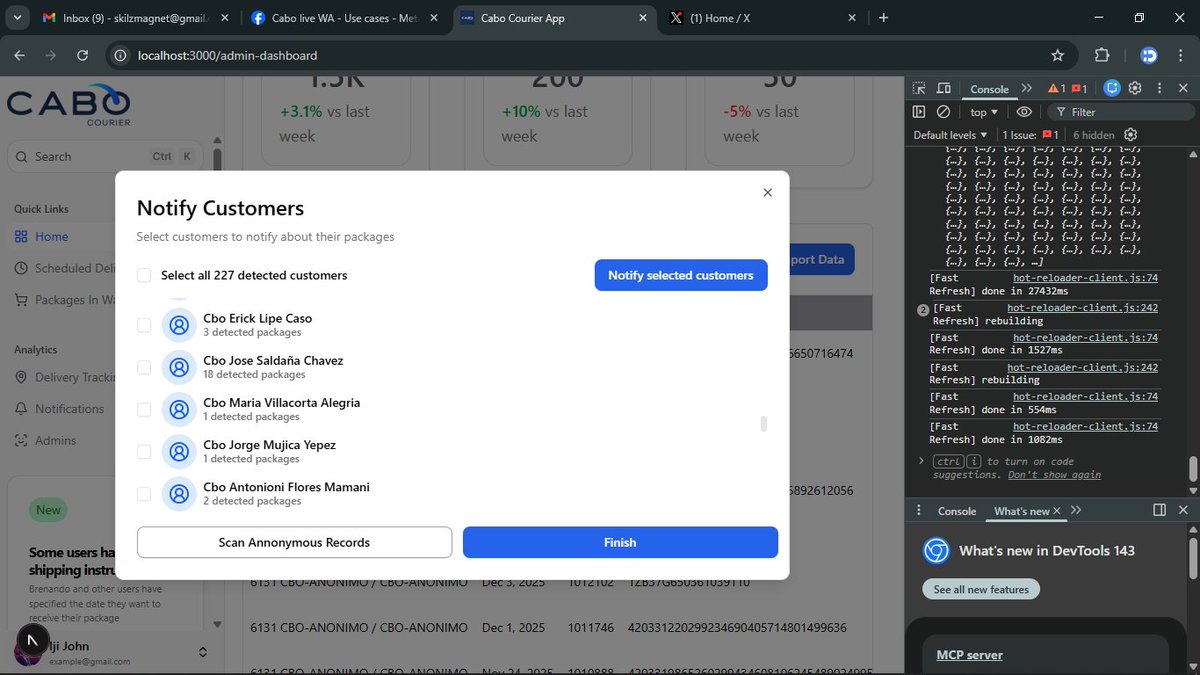Close the Notify Customers dialog

pyautogui.click(x=767, y=192)
